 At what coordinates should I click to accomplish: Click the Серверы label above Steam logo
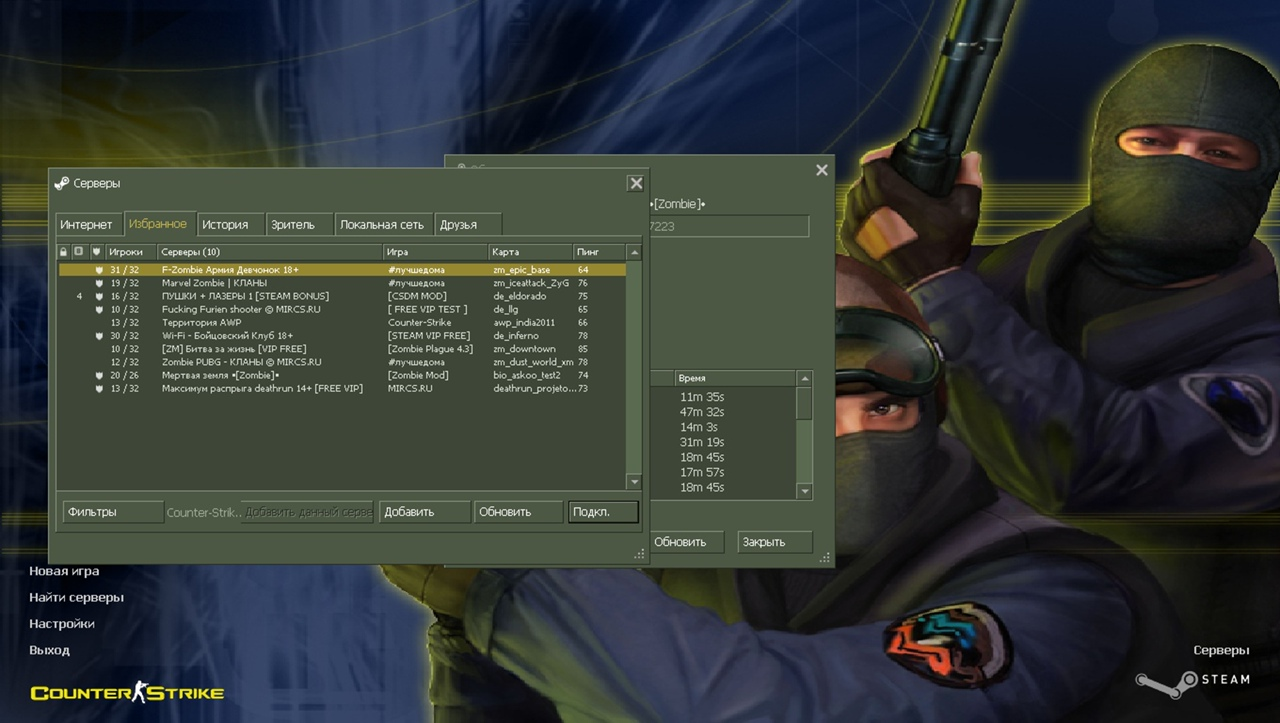coord(1221,650)
